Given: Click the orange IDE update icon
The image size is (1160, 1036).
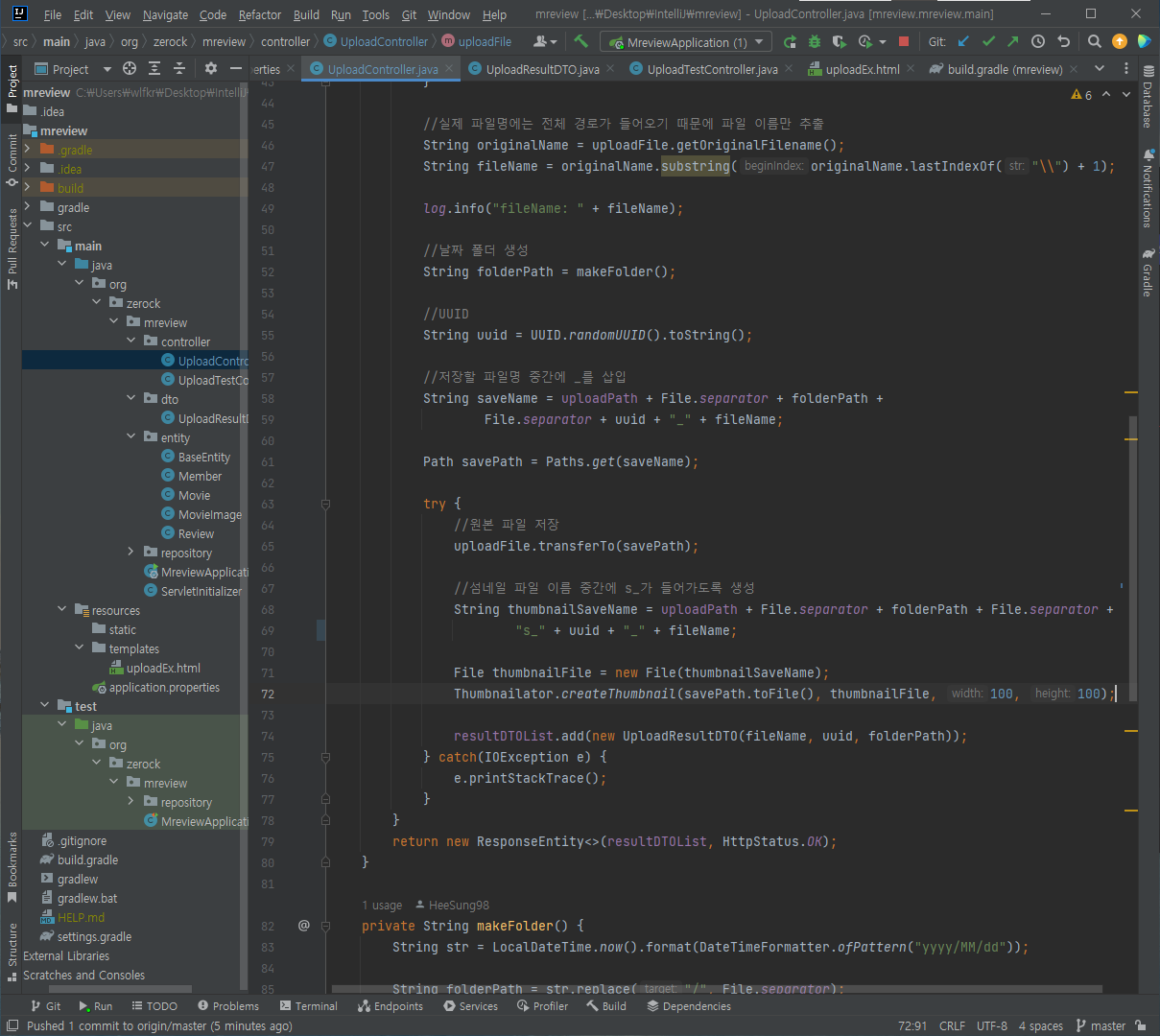Looking at the screenshot, I should point(1120,41).
